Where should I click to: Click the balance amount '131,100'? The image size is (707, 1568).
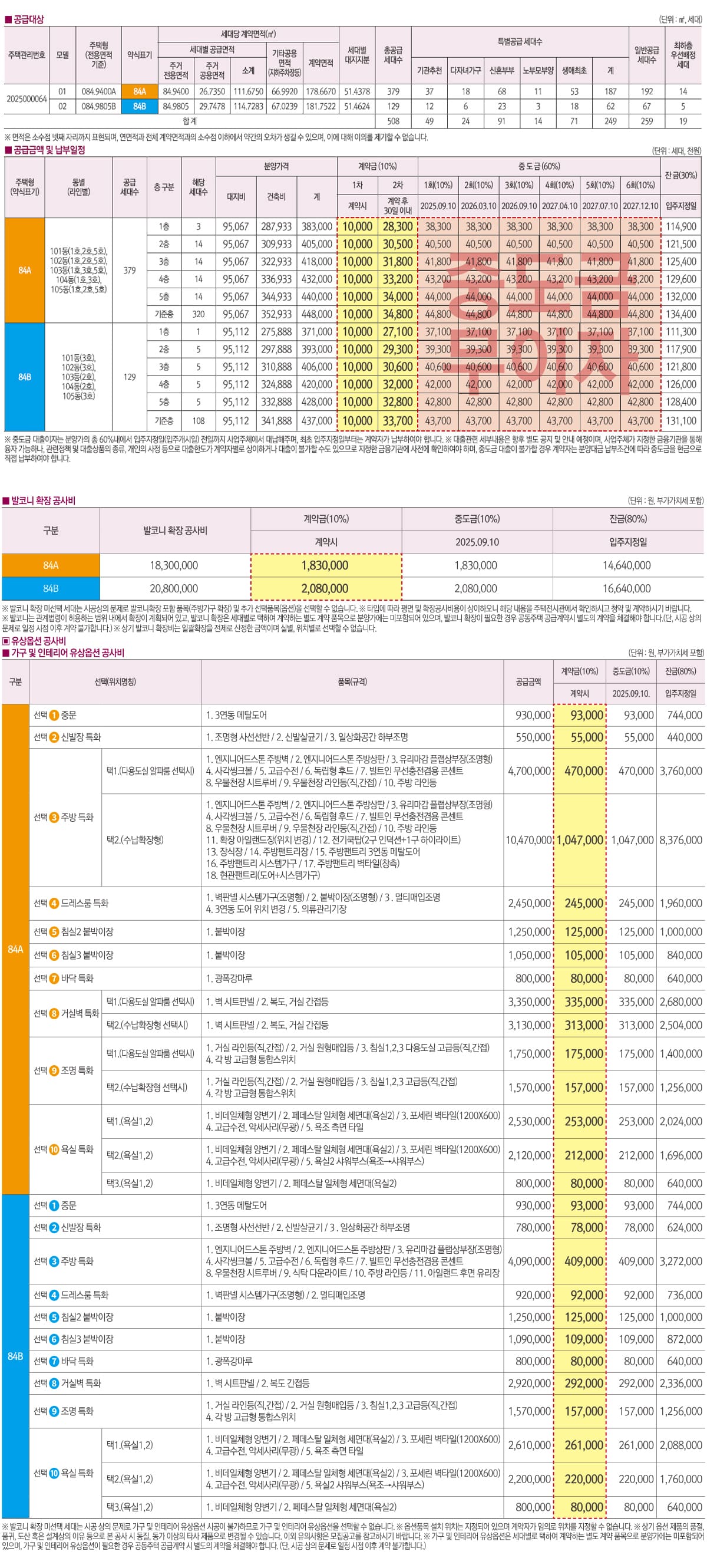(681, 421)
